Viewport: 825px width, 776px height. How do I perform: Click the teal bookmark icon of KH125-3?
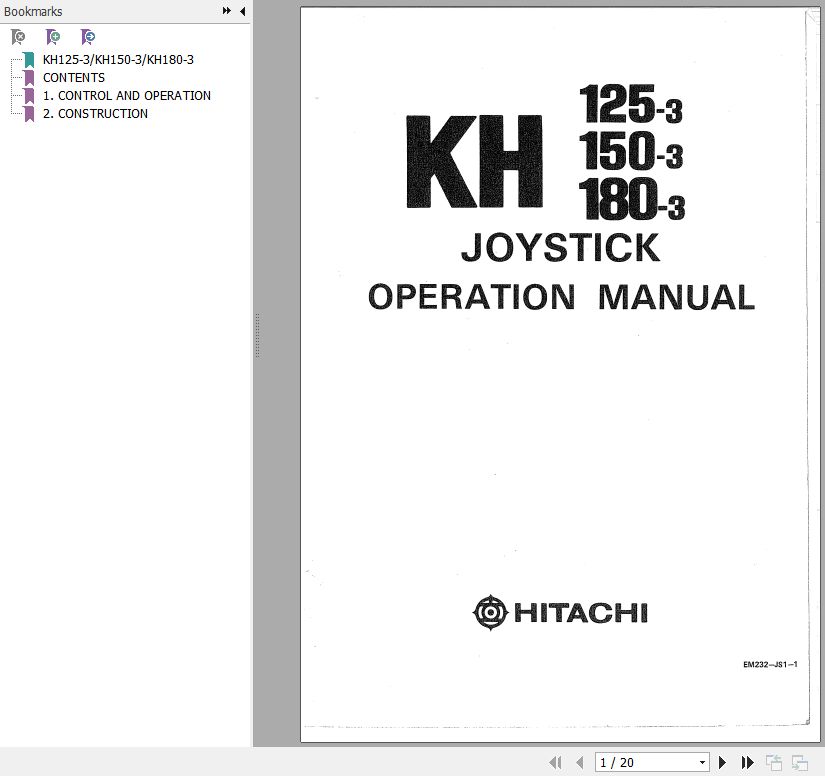click(29, 60)
